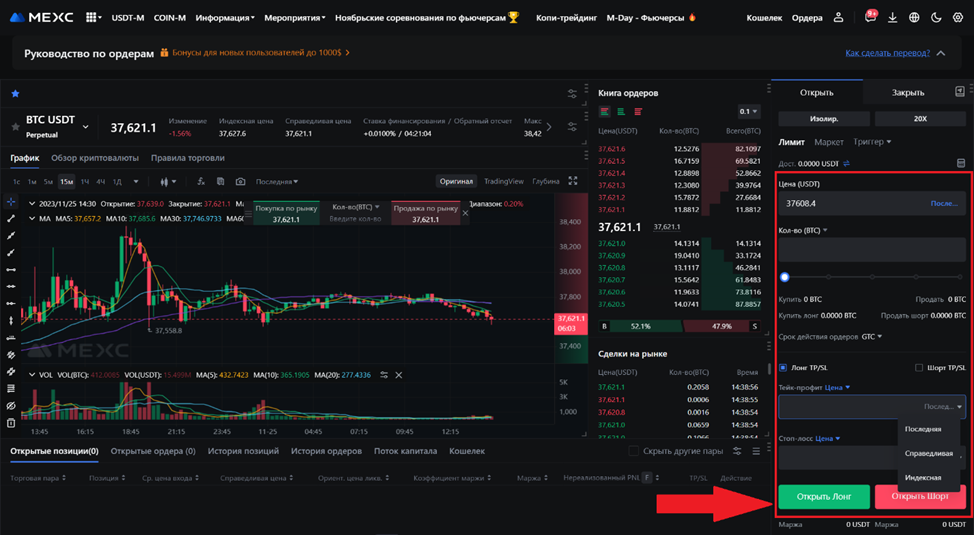Open the chart screenshot camera icon
Screen dimensions: 974x535
click(240, 182)
